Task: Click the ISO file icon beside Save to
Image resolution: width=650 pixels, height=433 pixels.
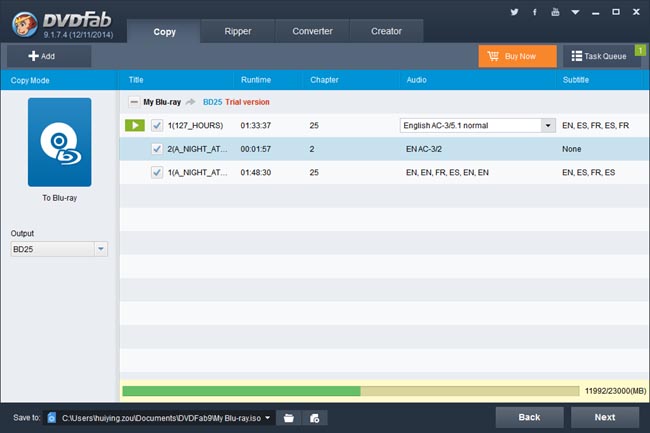Action: tap(51, 418)
